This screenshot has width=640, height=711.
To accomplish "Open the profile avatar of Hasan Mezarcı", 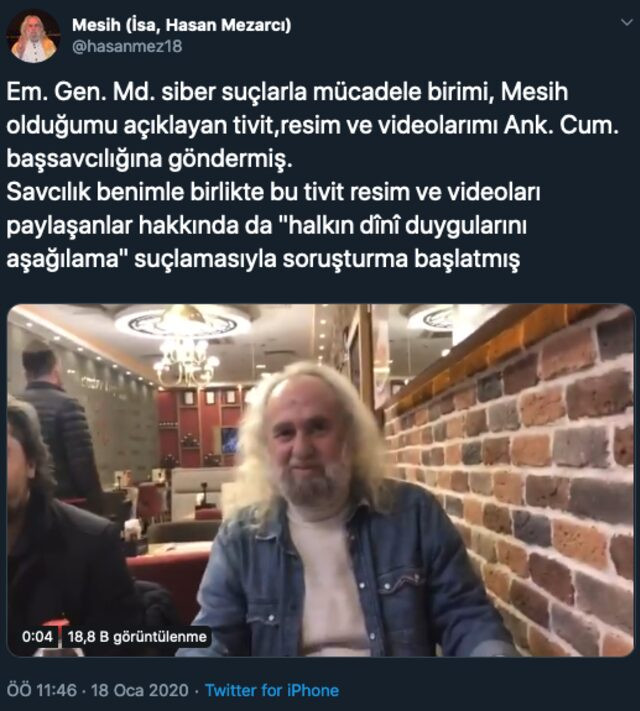I will (33, 36).
